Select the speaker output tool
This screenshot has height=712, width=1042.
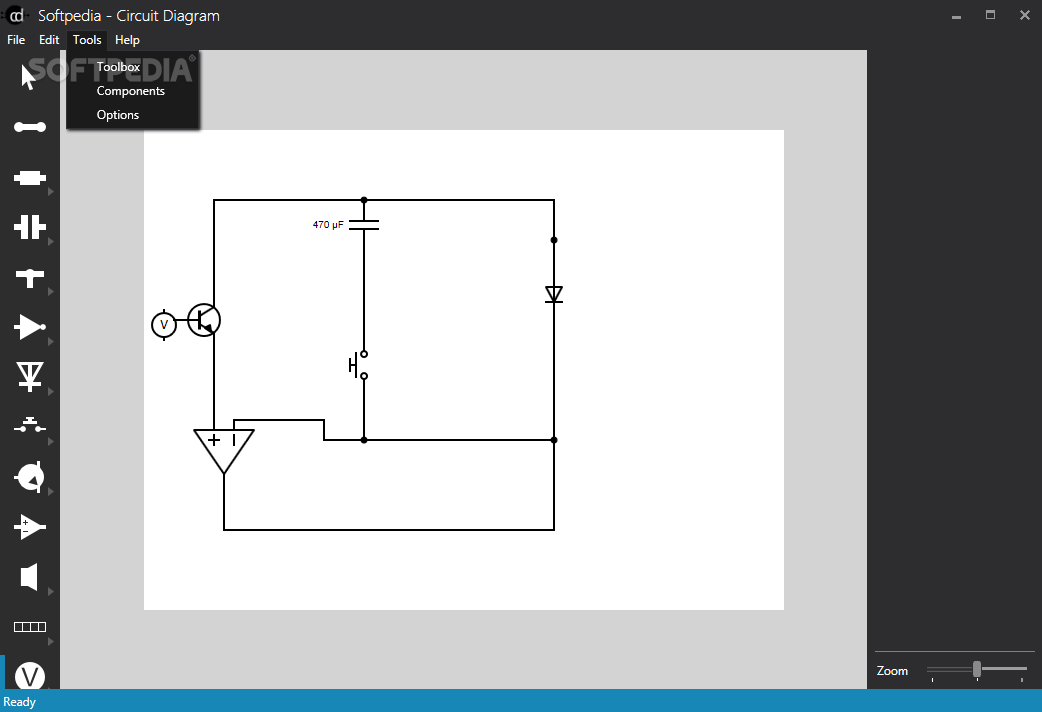point(29,576)
